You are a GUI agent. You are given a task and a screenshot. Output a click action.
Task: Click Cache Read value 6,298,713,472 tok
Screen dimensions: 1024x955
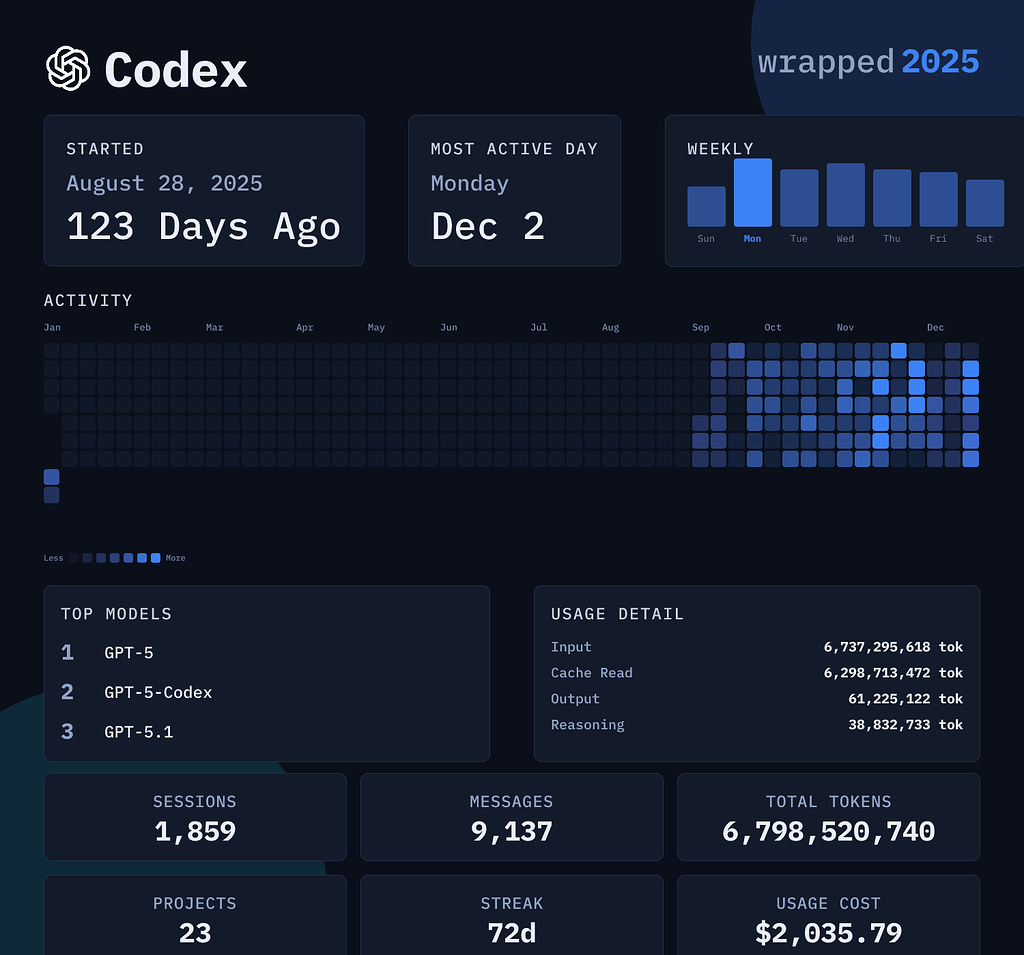pos(893,673)
